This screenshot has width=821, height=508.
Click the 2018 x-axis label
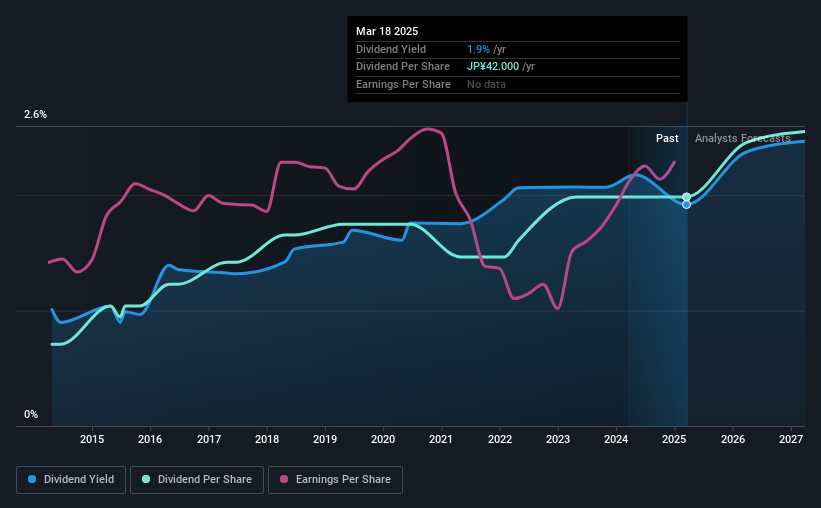coord(267,439)
